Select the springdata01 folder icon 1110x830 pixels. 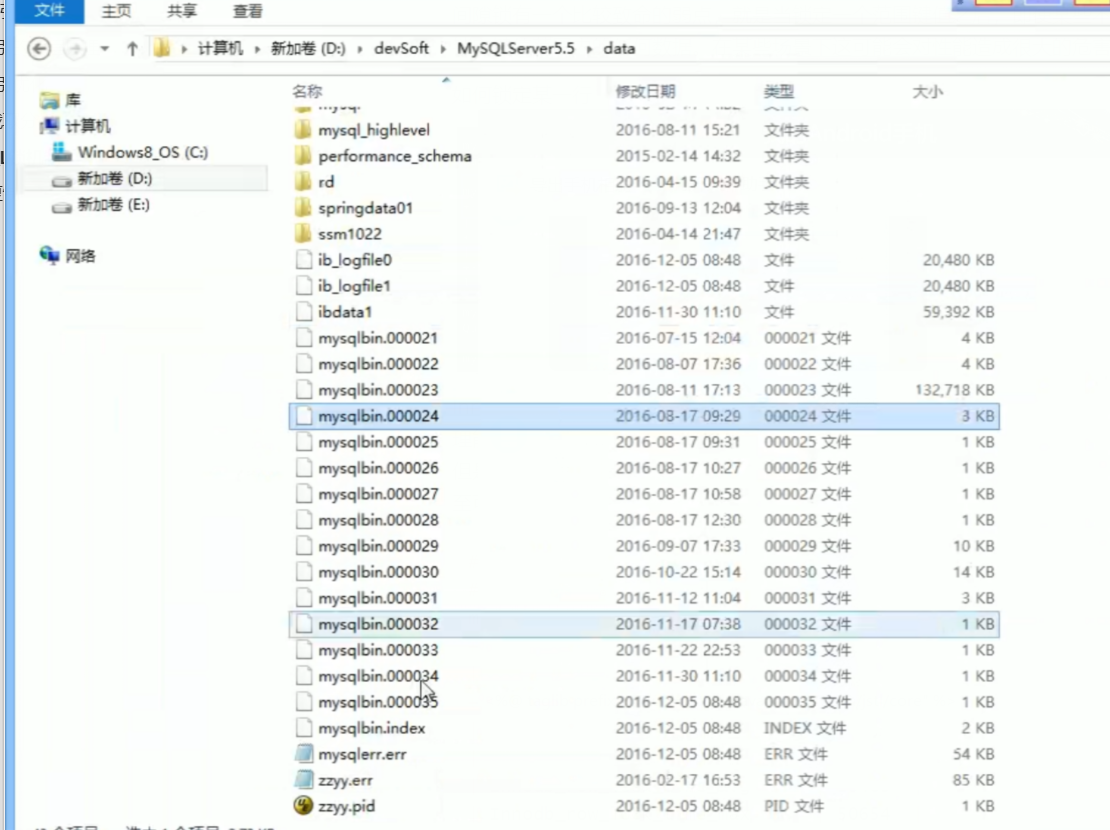[x=303, y=208]
